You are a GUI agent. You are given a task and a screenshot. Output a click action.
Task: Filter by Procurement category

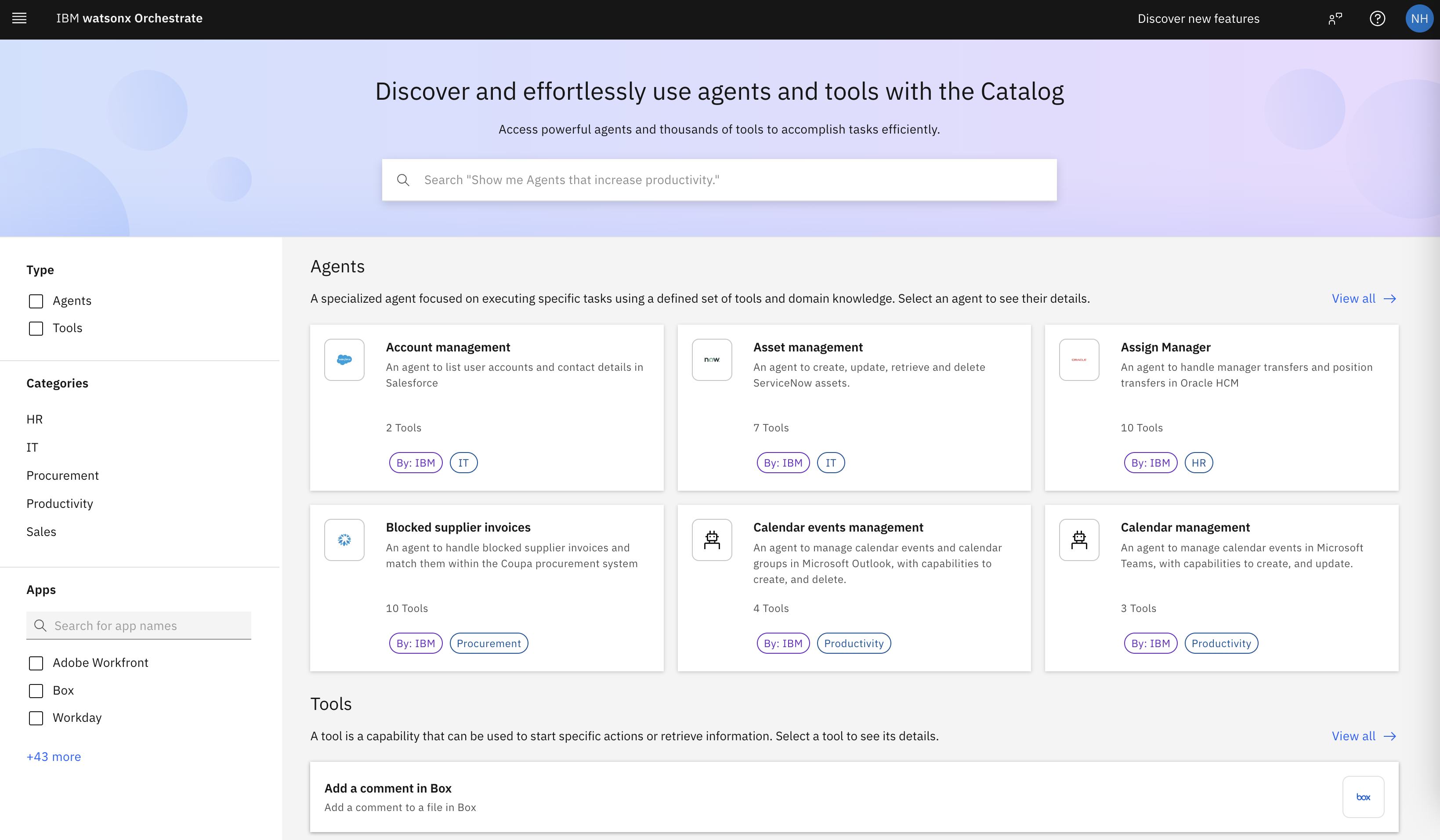point(62,475)
